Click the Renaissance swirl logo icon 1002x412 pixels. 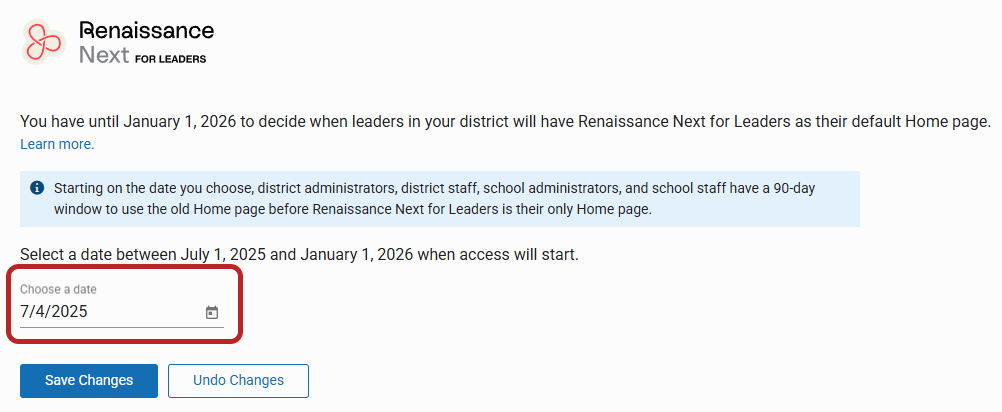43,42
